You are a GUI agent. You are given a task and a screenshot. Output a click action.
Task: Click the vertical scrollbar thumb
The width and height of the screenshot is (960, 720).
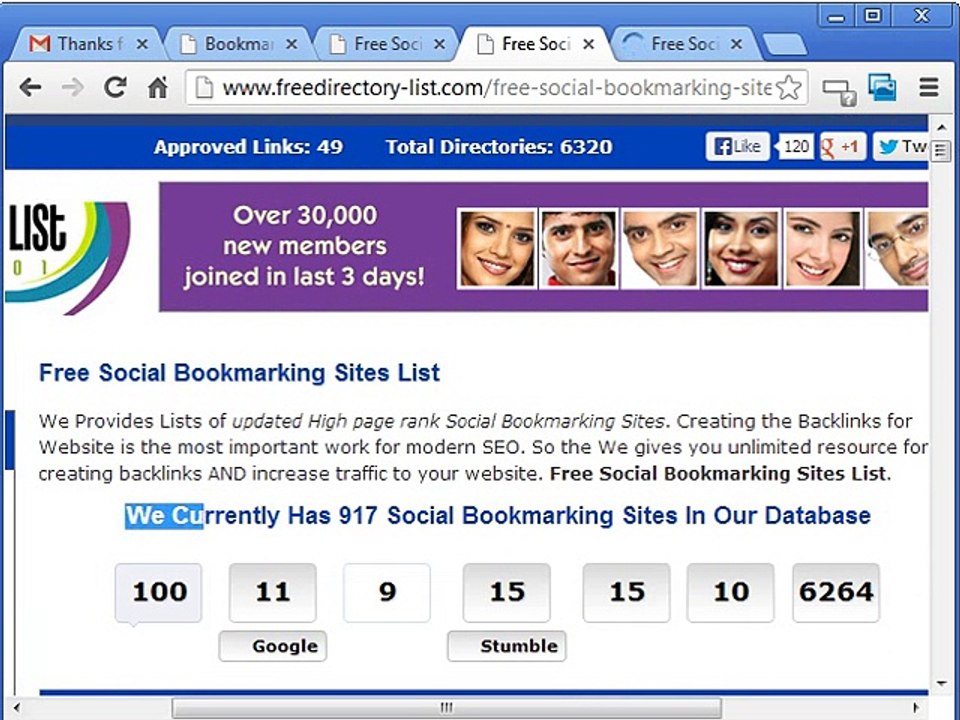point(940,151)
